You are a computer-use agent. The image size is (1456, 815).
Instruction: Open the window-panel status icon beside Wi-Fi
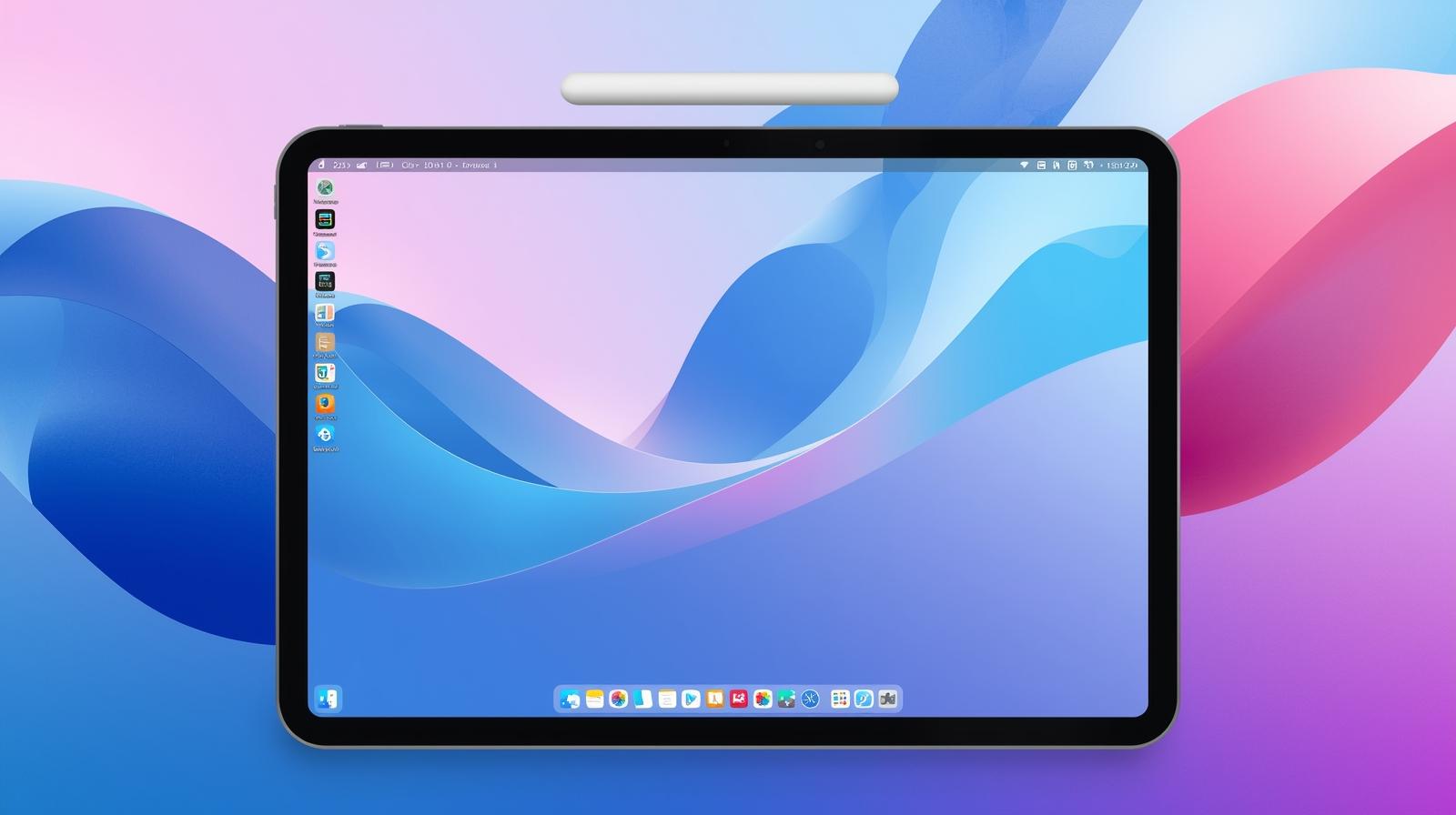[1041, 166]
